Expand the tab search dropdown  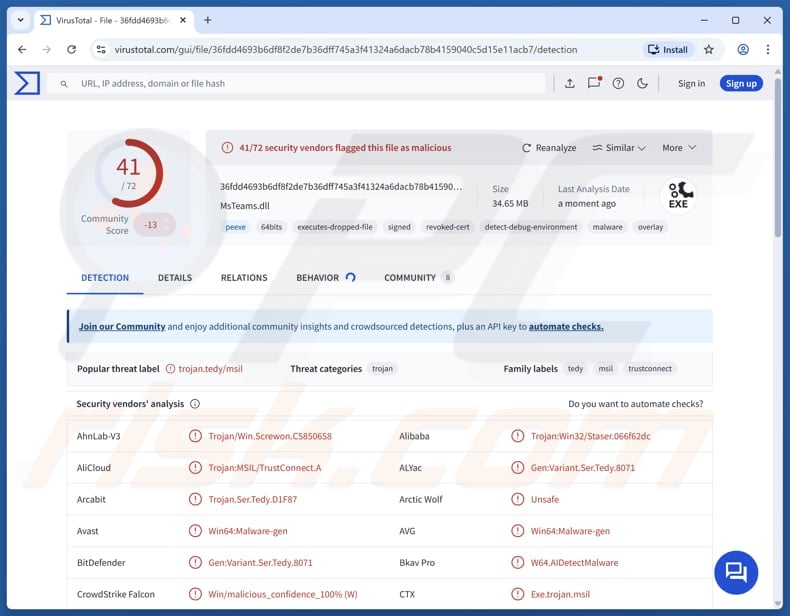20,20
